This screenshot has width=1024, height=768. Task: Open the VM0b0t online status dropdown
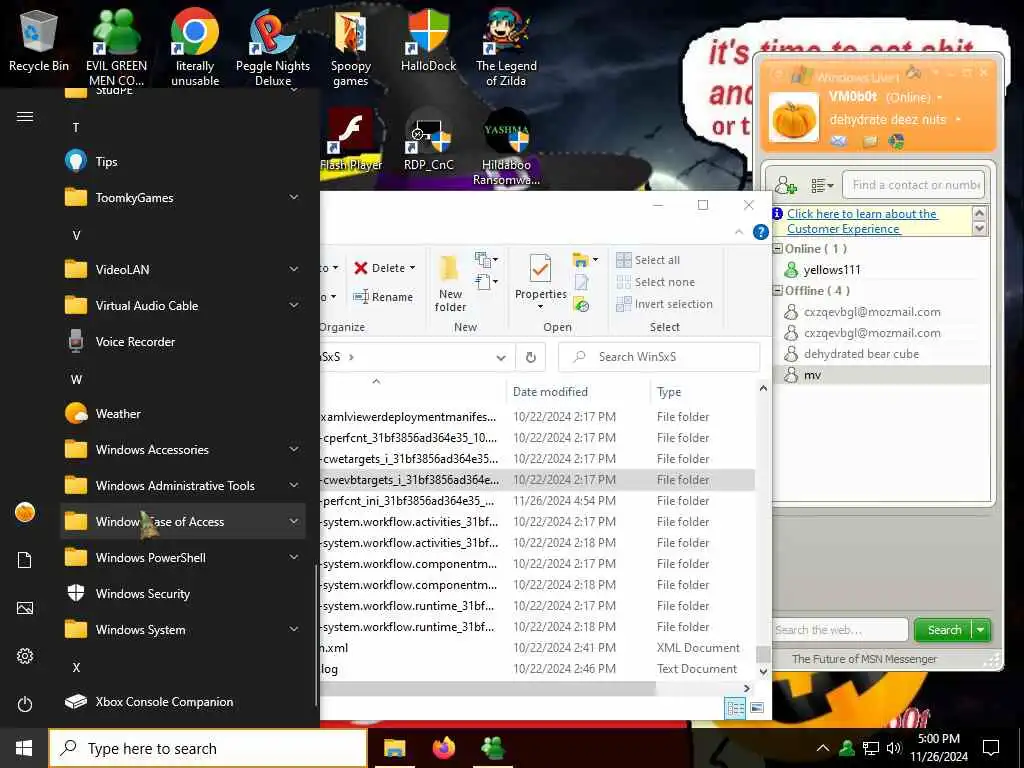click(x=940, y=97)
